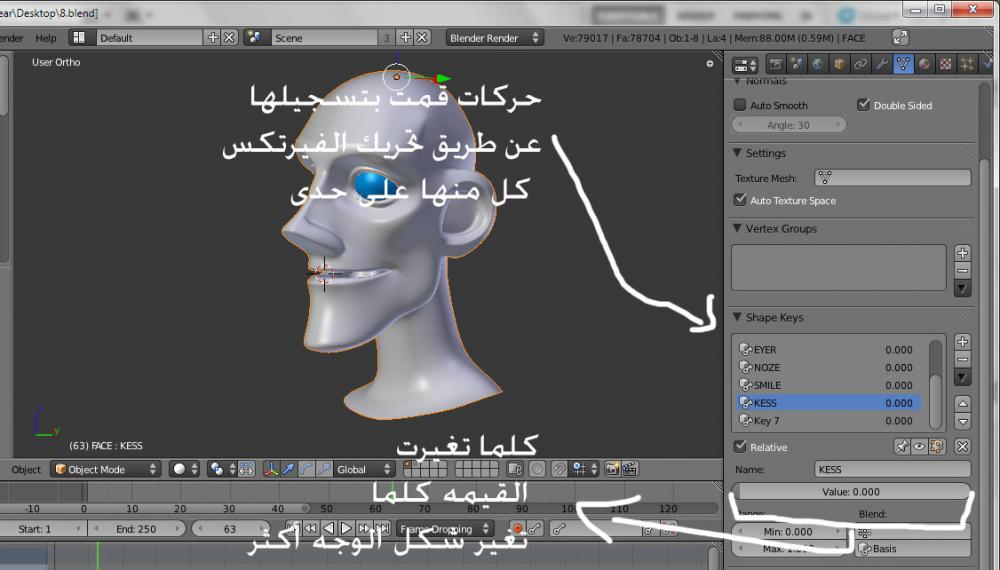This screenshot has width=1000, height=570.
Task: Click the Value 0.000 slider
Action: click(851, 492)
